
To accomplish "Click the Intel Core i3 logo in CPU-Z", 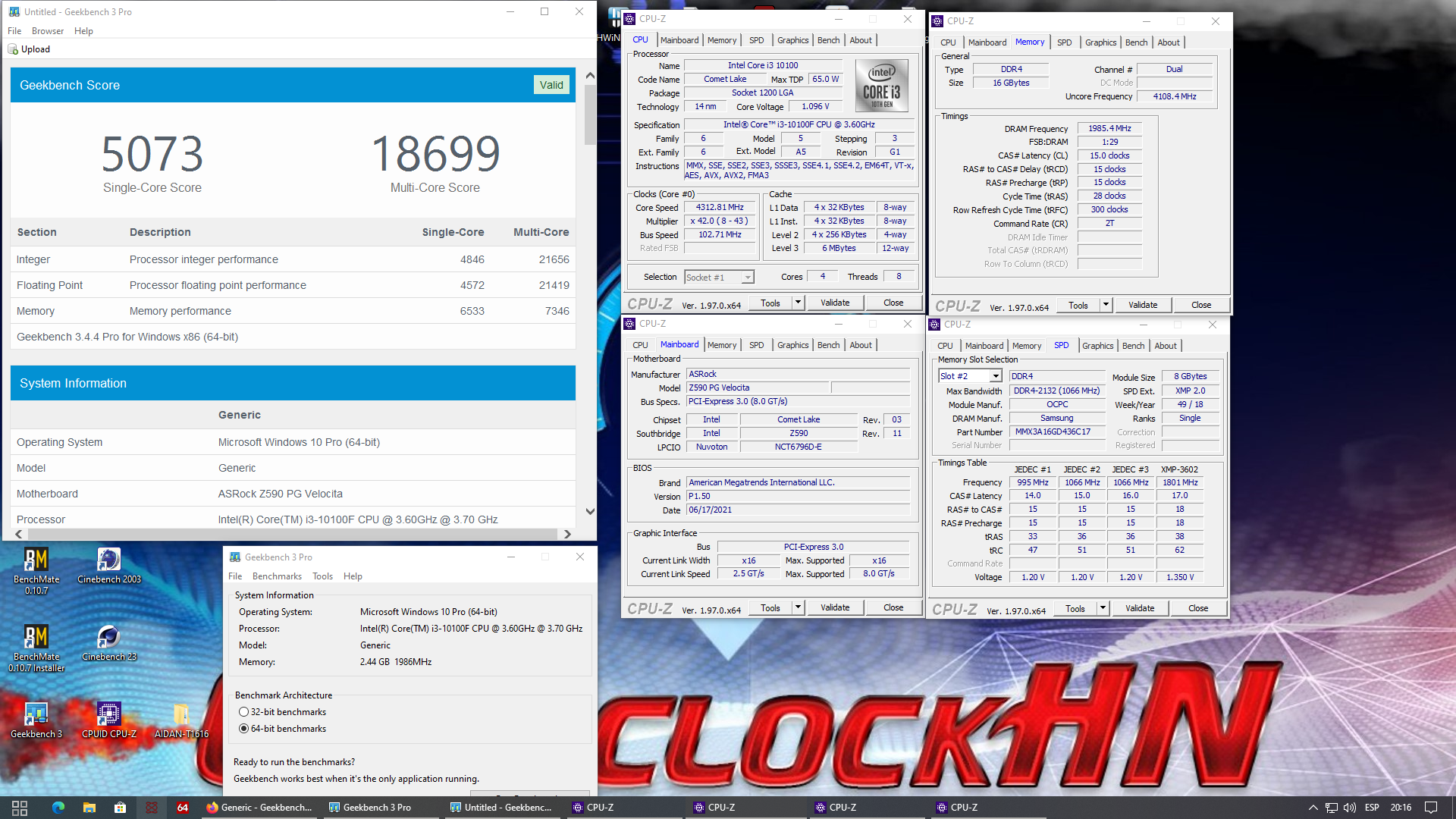I will click(x=881, y=85).
